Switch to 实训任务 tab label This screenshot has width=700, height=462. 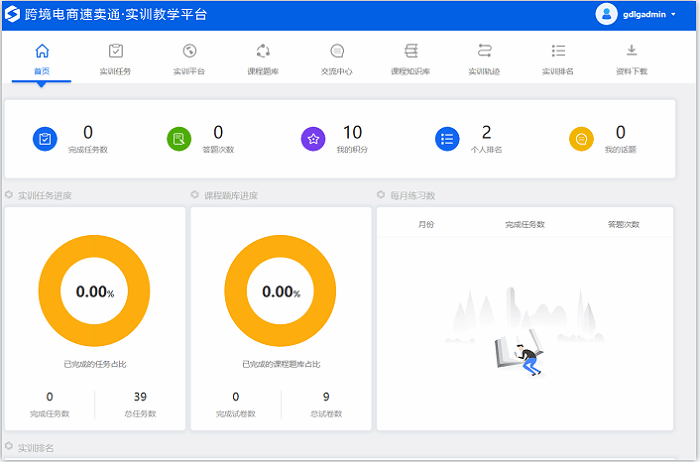pos(116,71)
